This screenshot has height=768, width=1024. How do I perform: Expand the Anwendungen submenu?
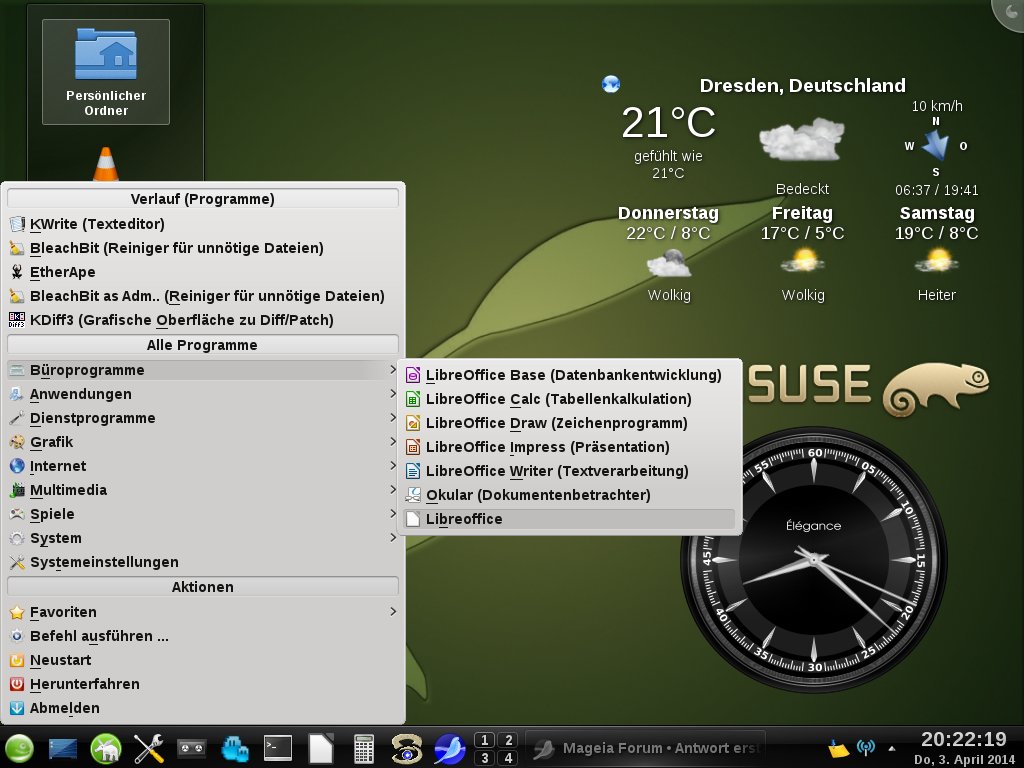click(202, 394)
